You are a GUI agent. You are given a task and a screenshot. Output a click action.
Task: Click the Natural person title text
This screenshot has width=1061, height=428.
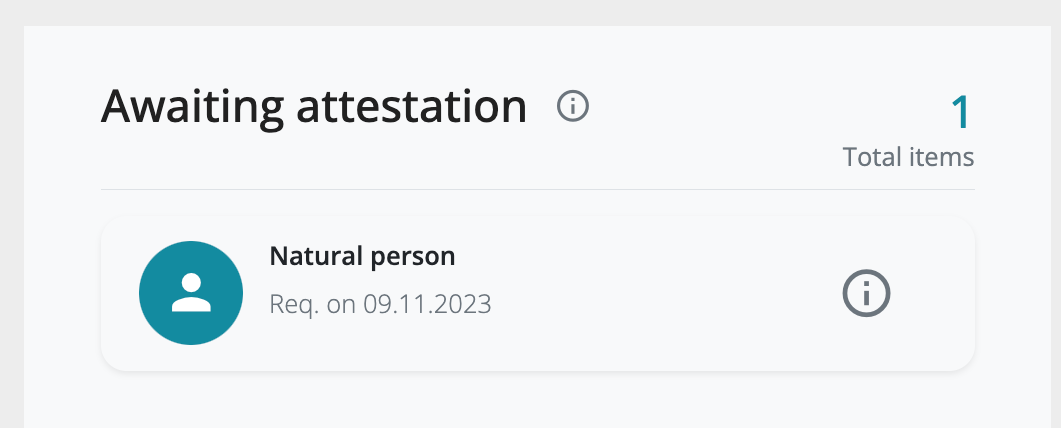pyautogui.click(x=362, y=256)
